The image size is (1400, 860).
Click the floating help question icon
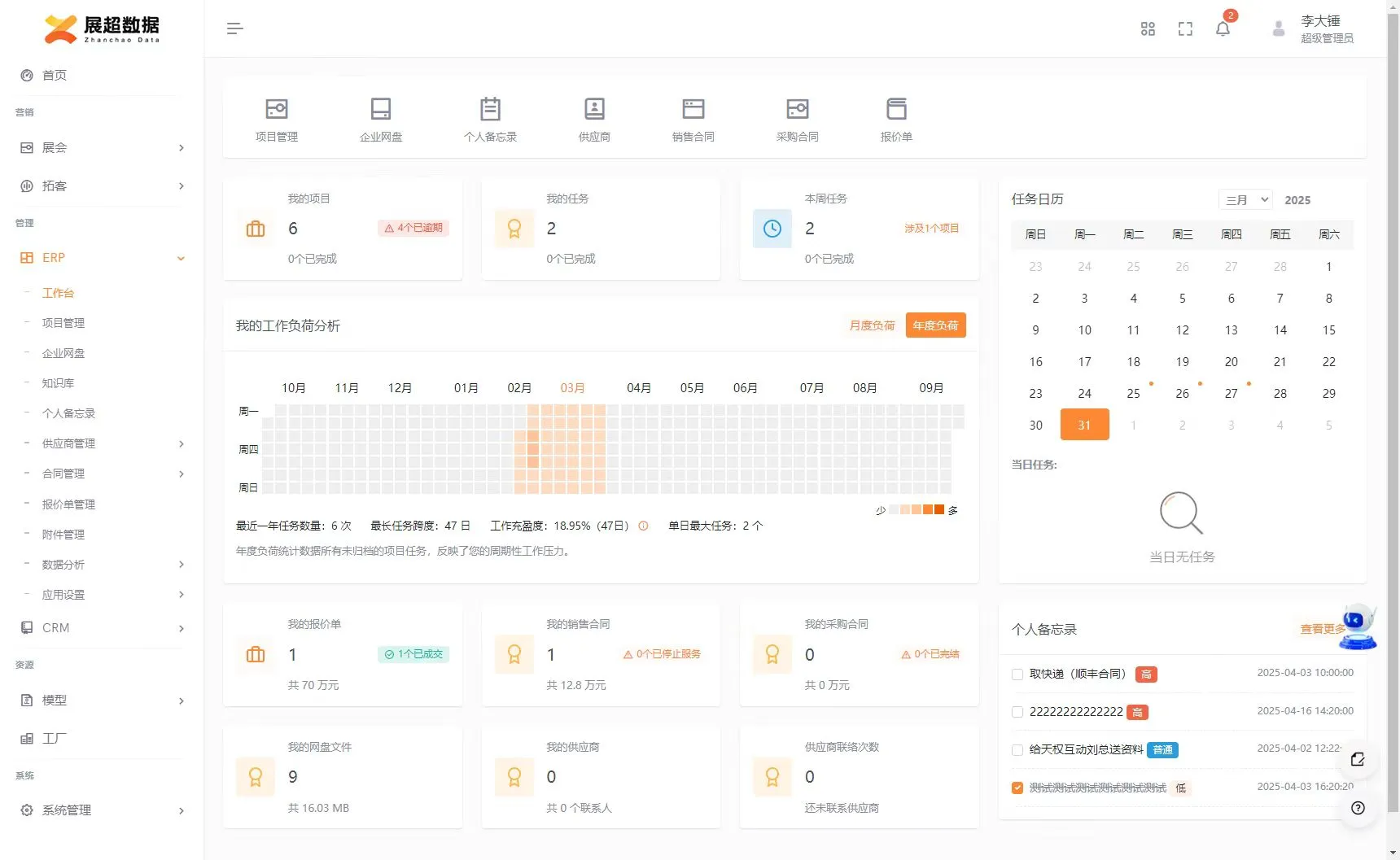click(x=1358, y=808)
